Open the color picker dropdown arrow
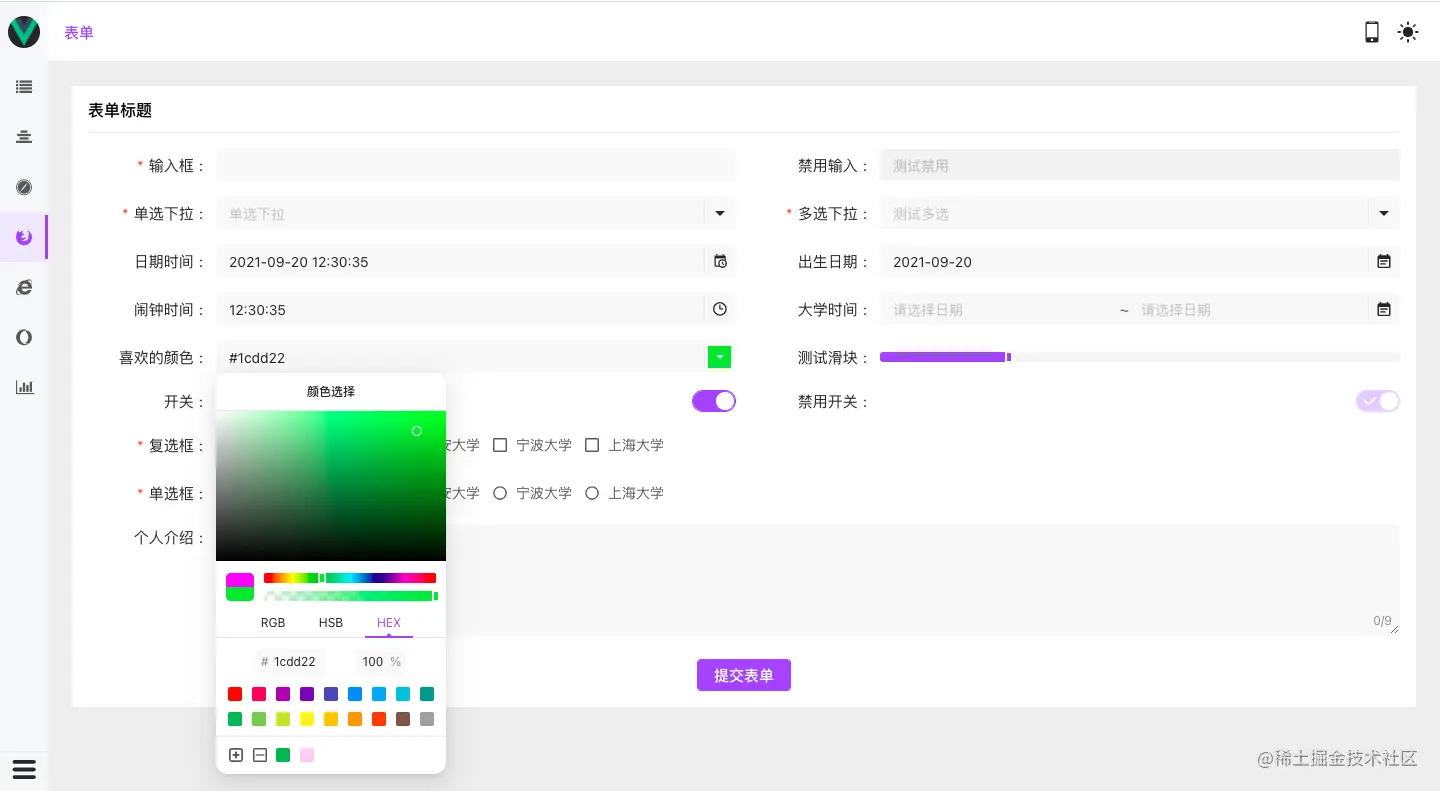1440x791 pixels. (719, 357)
